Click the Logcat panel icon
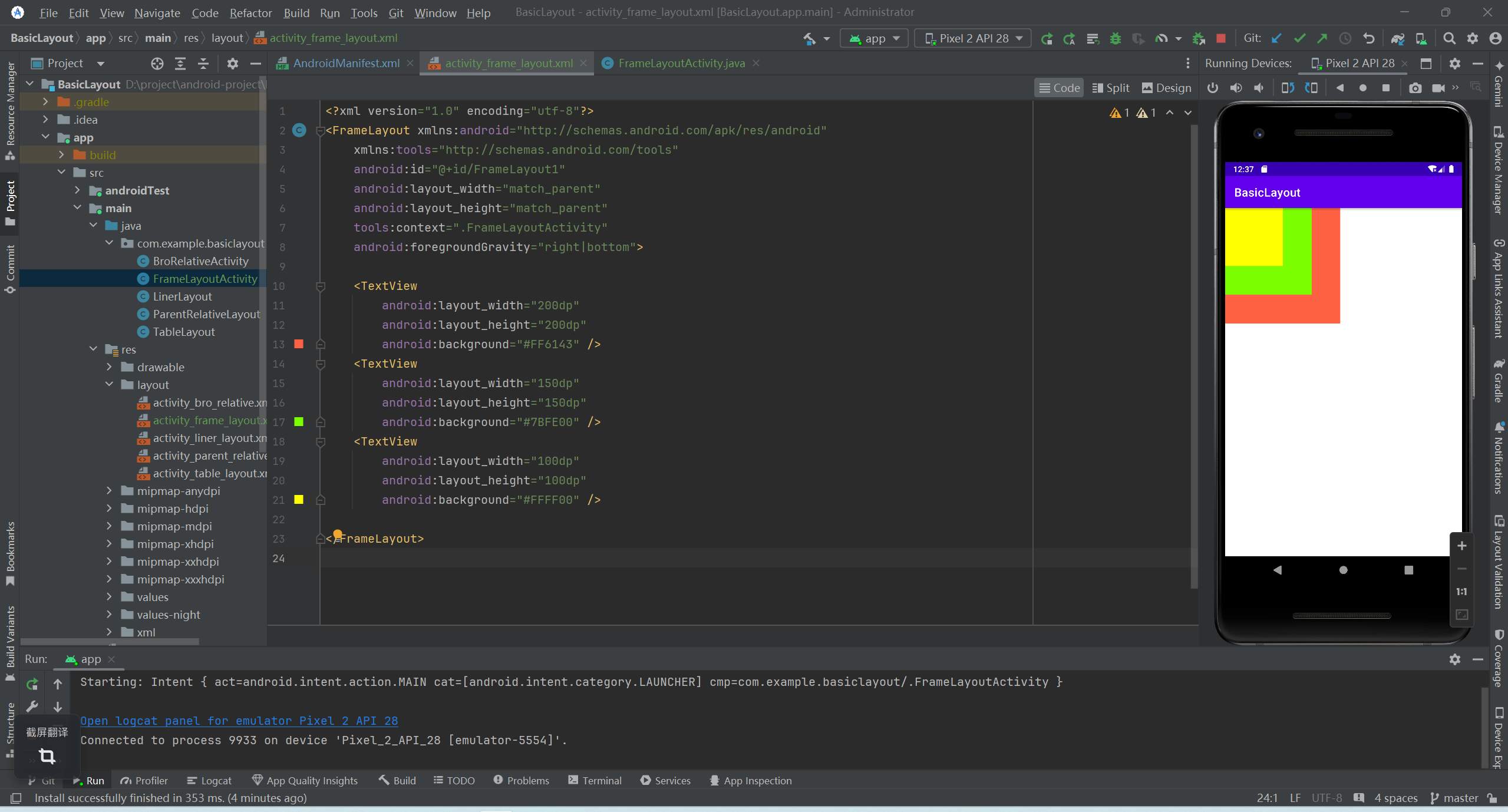Image resolution: width=1508 pixels, height=812 pixels. pyautogui.click(x=208, y=780)
